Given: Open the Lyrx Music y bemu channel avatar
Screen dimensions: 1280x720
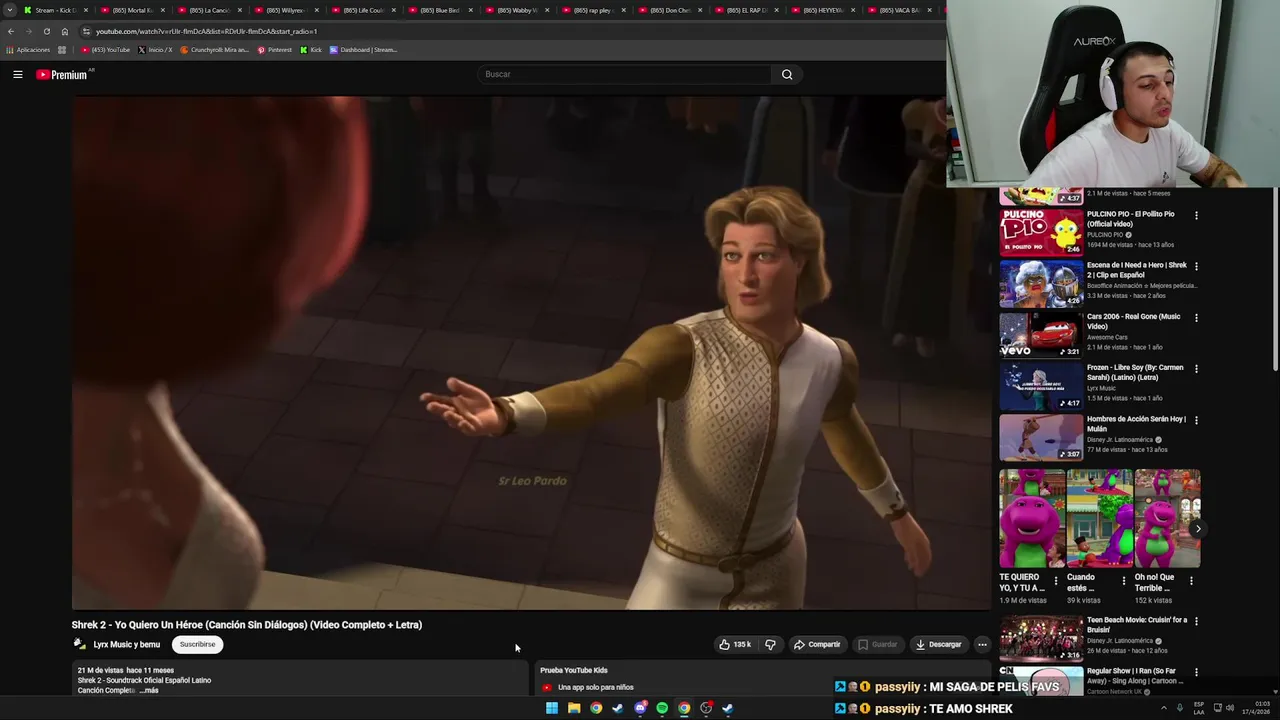Looking at the screenshot, I should click(80, 645).
